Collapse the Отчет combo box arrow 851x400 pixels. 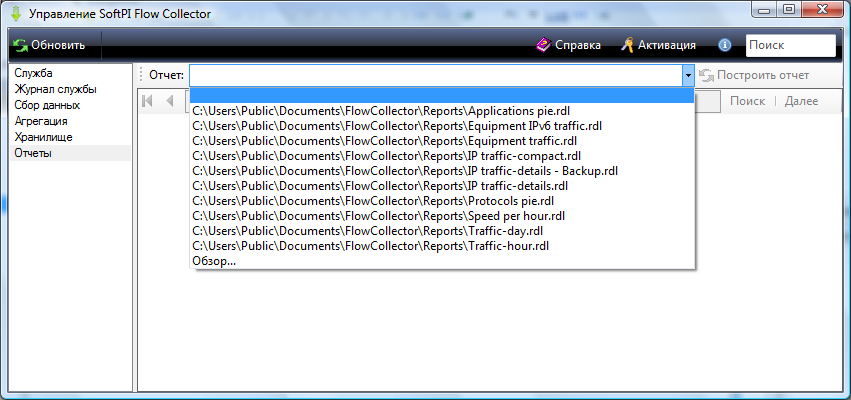tap(688, 75)
